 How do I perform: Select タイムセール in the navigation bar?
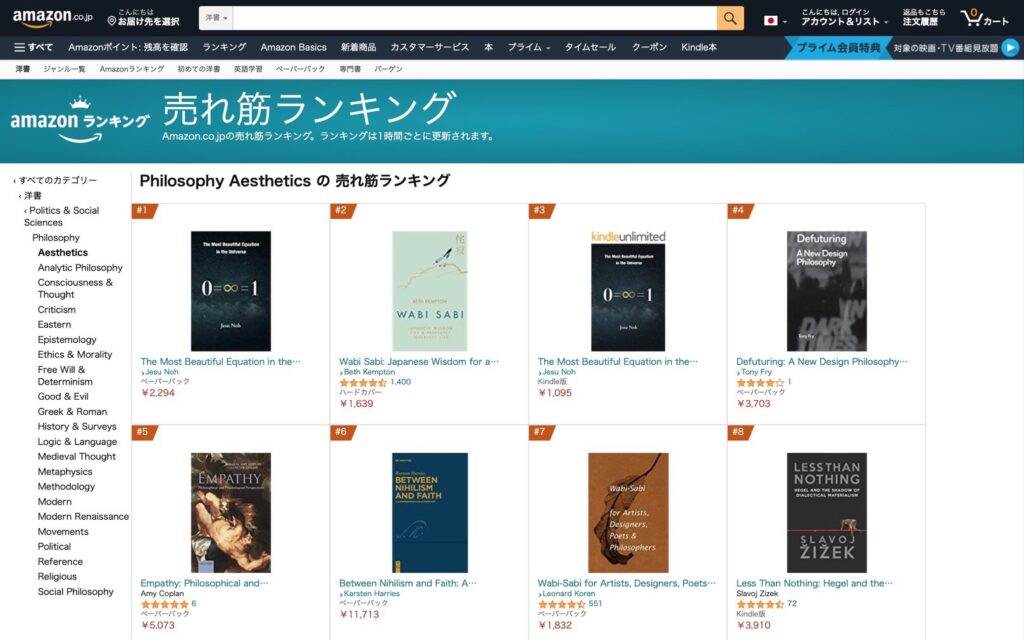tap(590, 47)
